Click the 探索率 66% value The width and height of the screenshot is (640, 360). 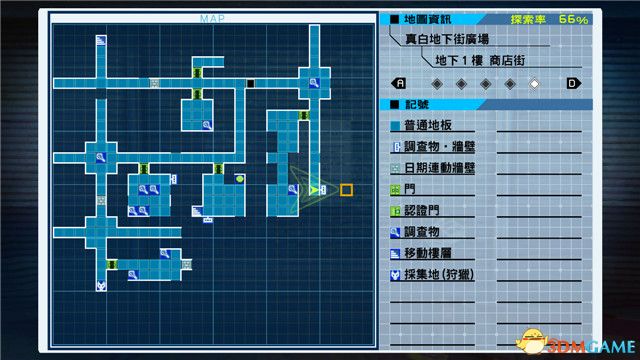tap(549, 19)
